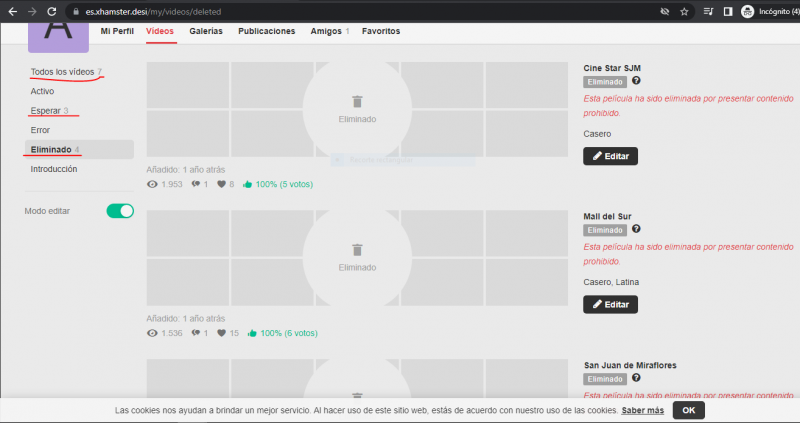
Task: Click the bookmark star in address bar
Action: 684,11
